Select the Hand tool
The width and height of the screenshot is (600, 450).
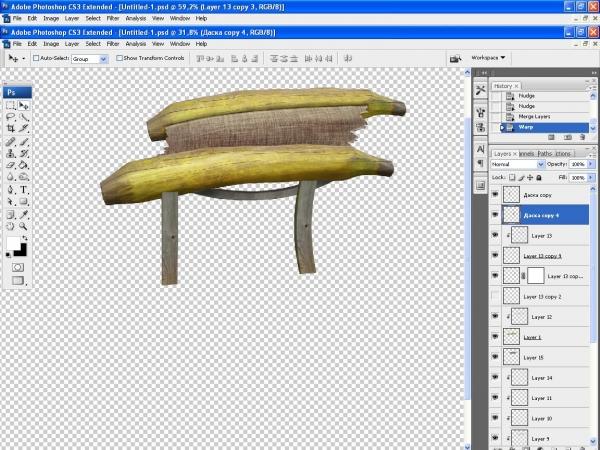click(10, 226)
